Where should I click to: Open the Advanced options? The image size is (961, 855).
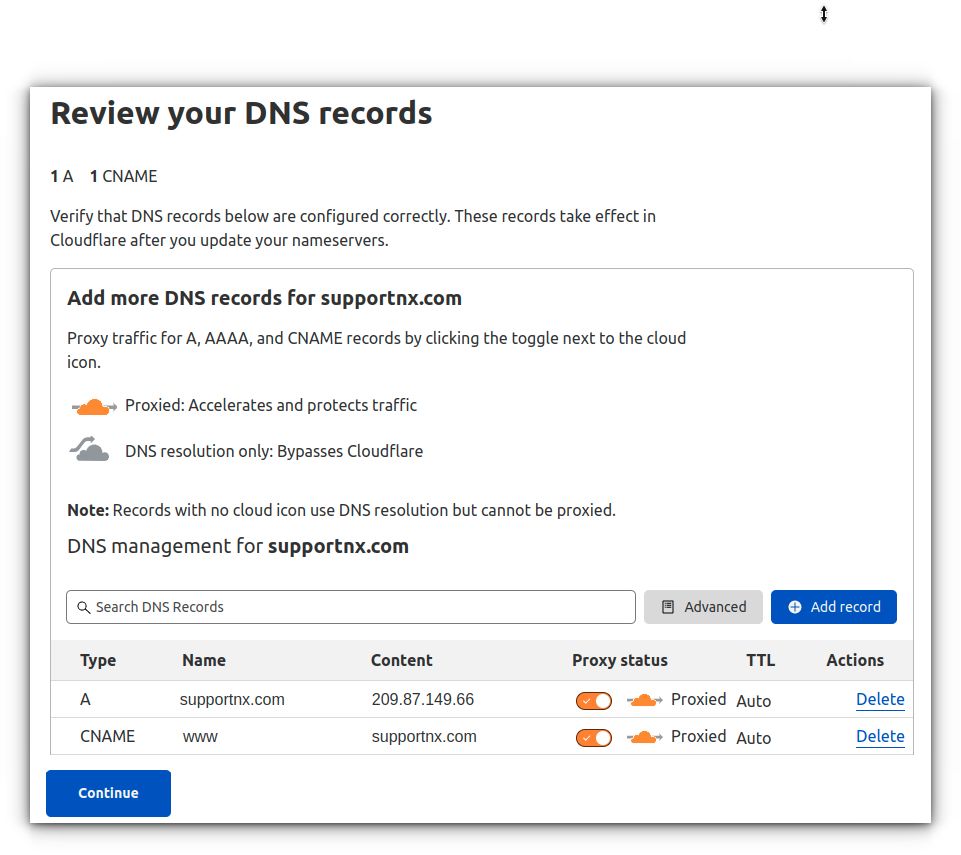pyautogui.click(x=703, y=607)
